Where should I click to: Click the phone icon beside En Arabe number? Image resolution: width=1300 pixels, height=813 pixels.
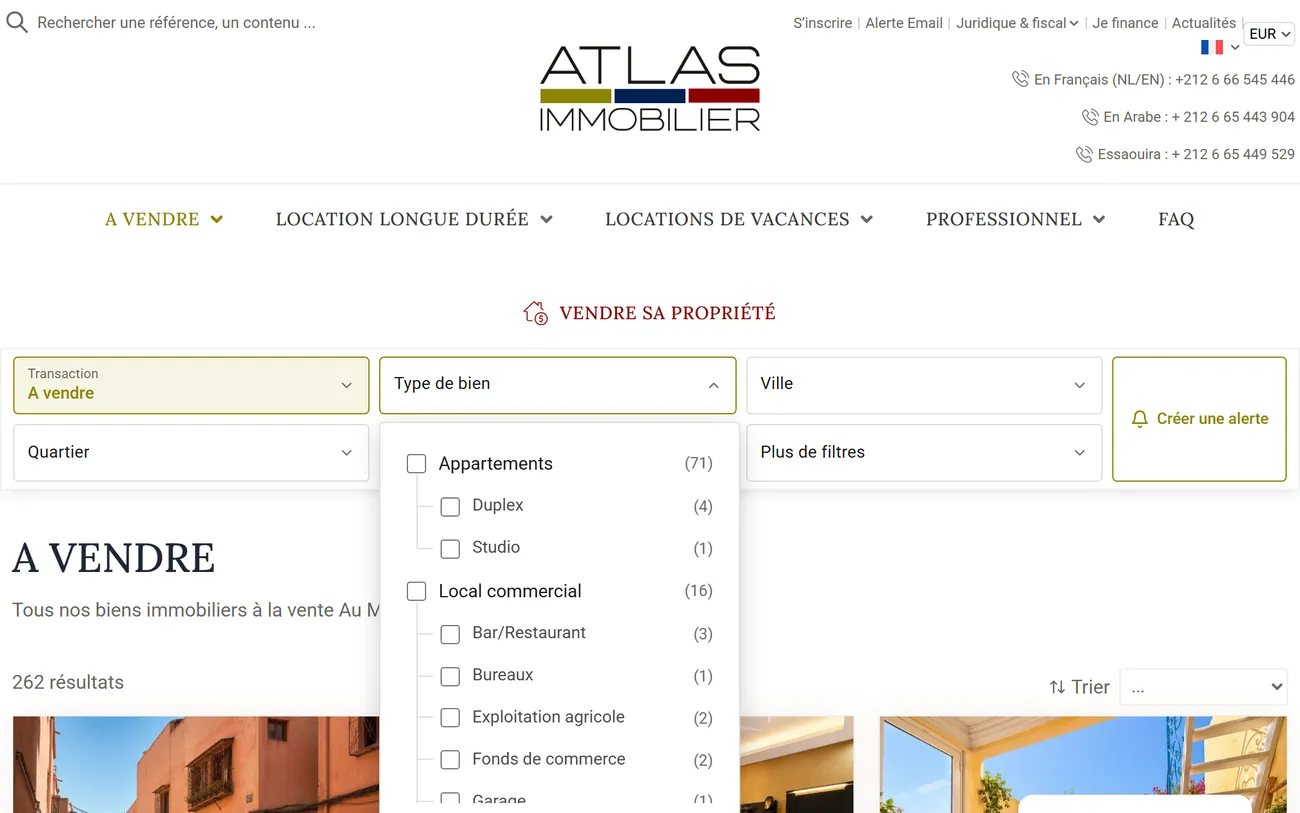1090,117
